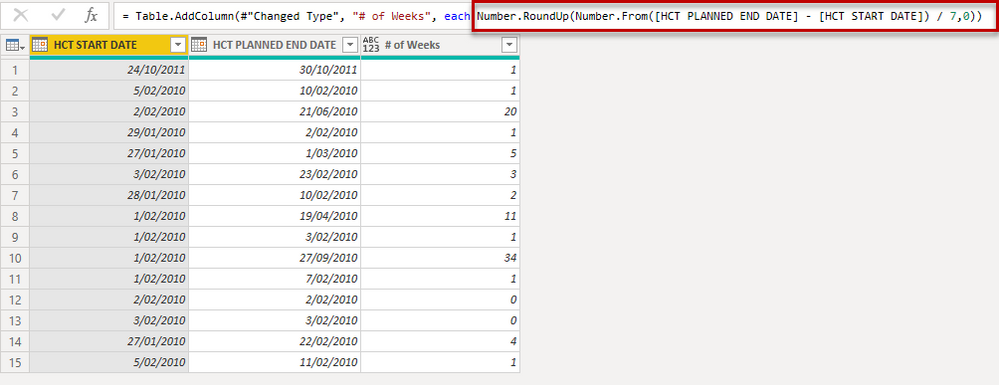Click the date type icon on HCT START DATE
999x385 pixels.
point(40,45)
